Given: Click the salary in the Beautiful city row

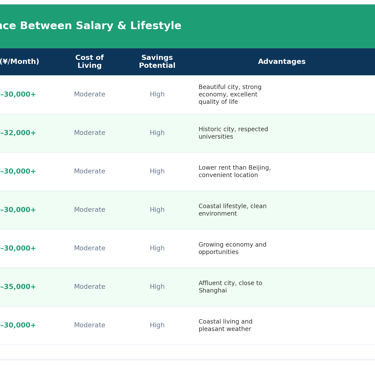Looking at the screenshot, I should pyautogui.click(x=18, y=94).
